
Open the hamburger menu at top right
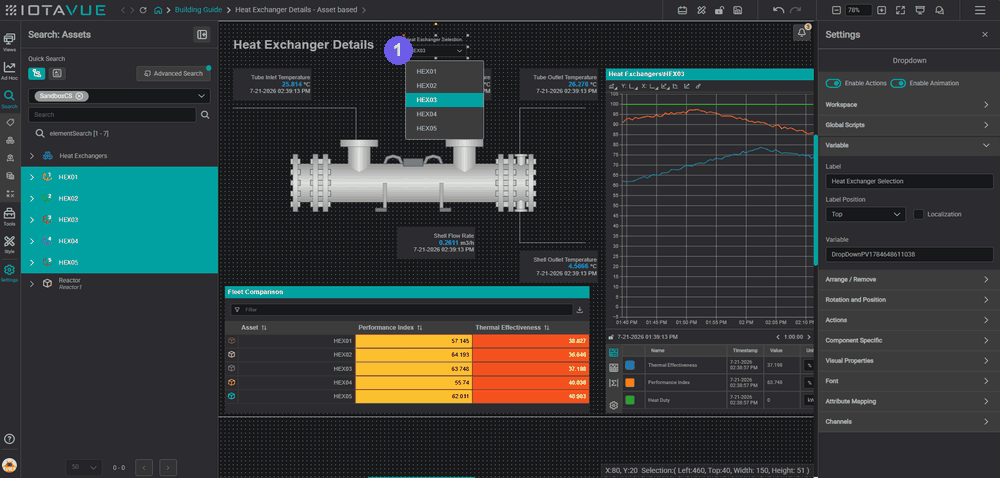tap(980, 10)
